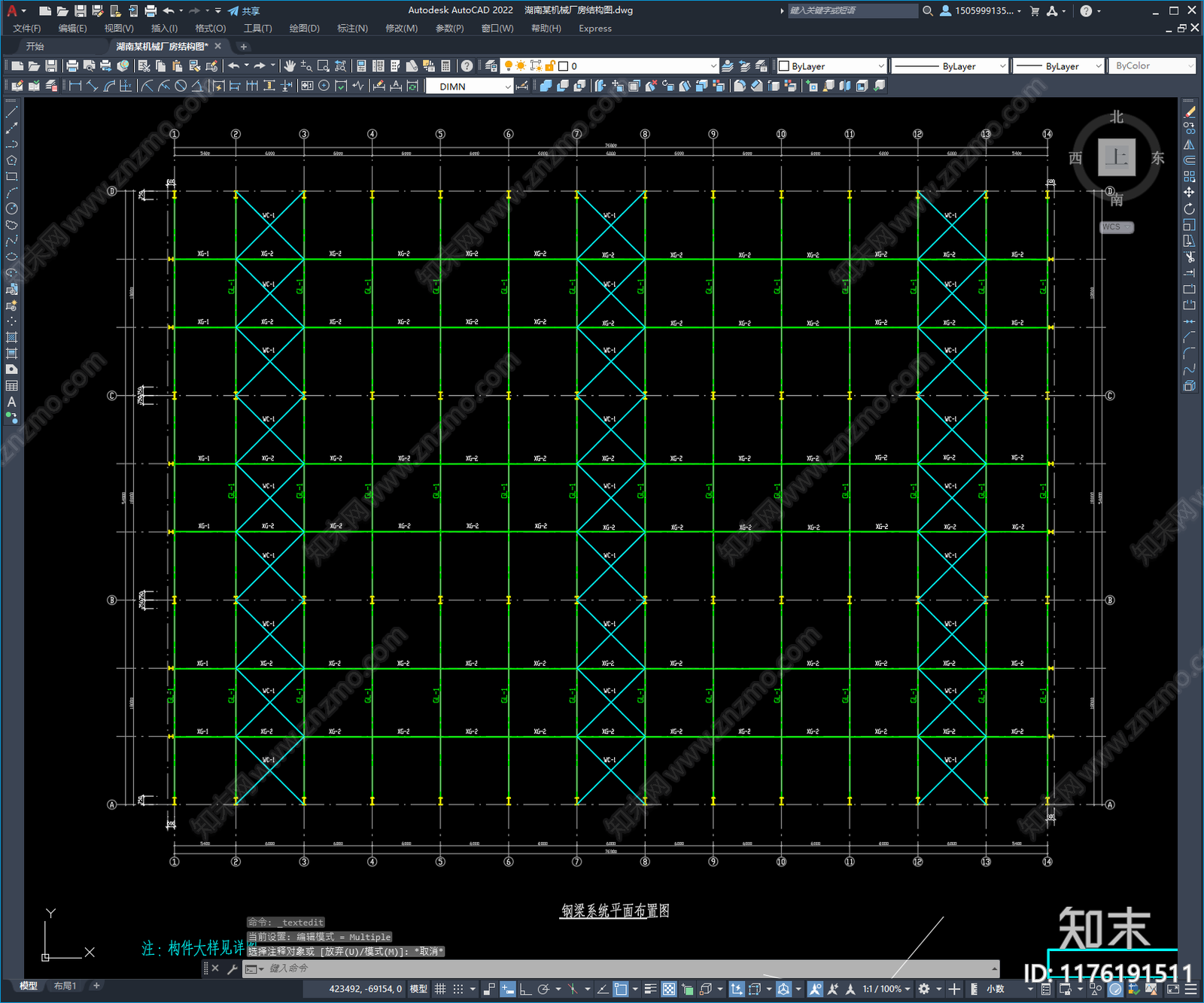
Task: Select the Linear Dimension tool
Action: point(75,86)
